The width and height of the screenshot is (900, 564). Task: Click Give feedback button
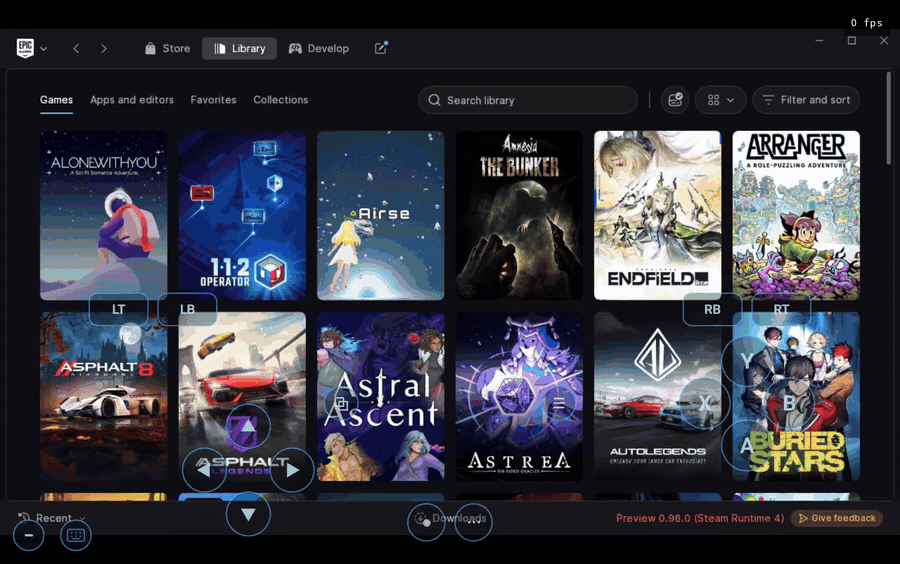coord(837,518)
